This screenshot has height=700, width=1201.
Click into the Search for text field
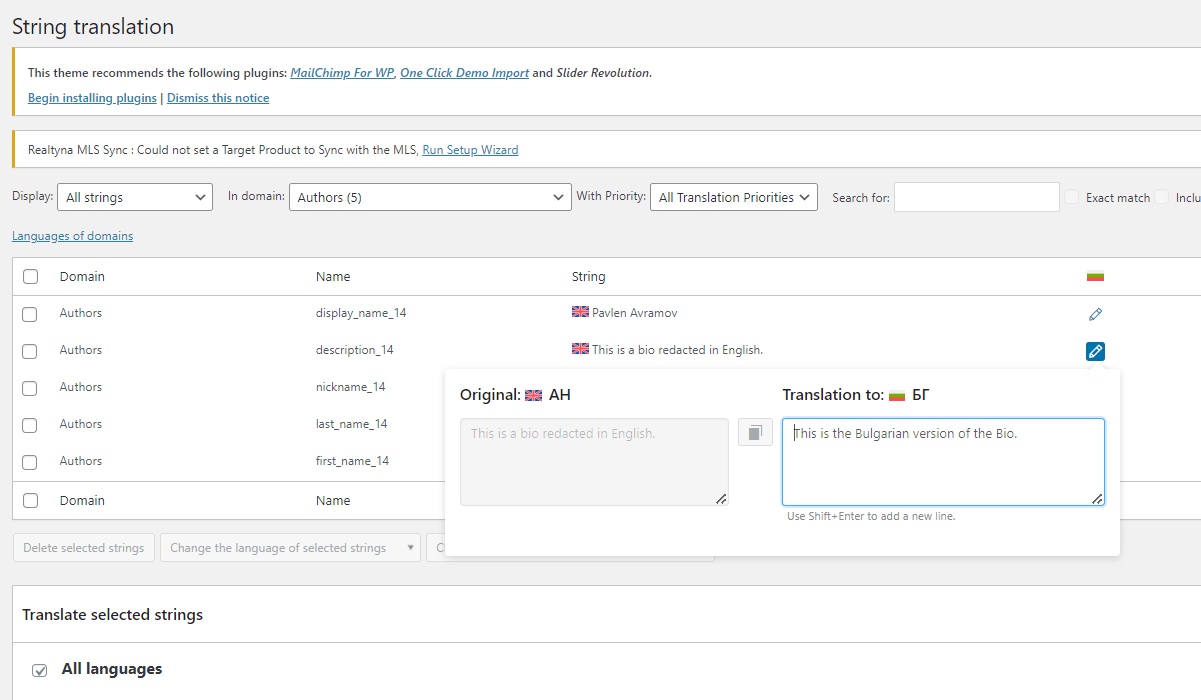pos(976,197)
